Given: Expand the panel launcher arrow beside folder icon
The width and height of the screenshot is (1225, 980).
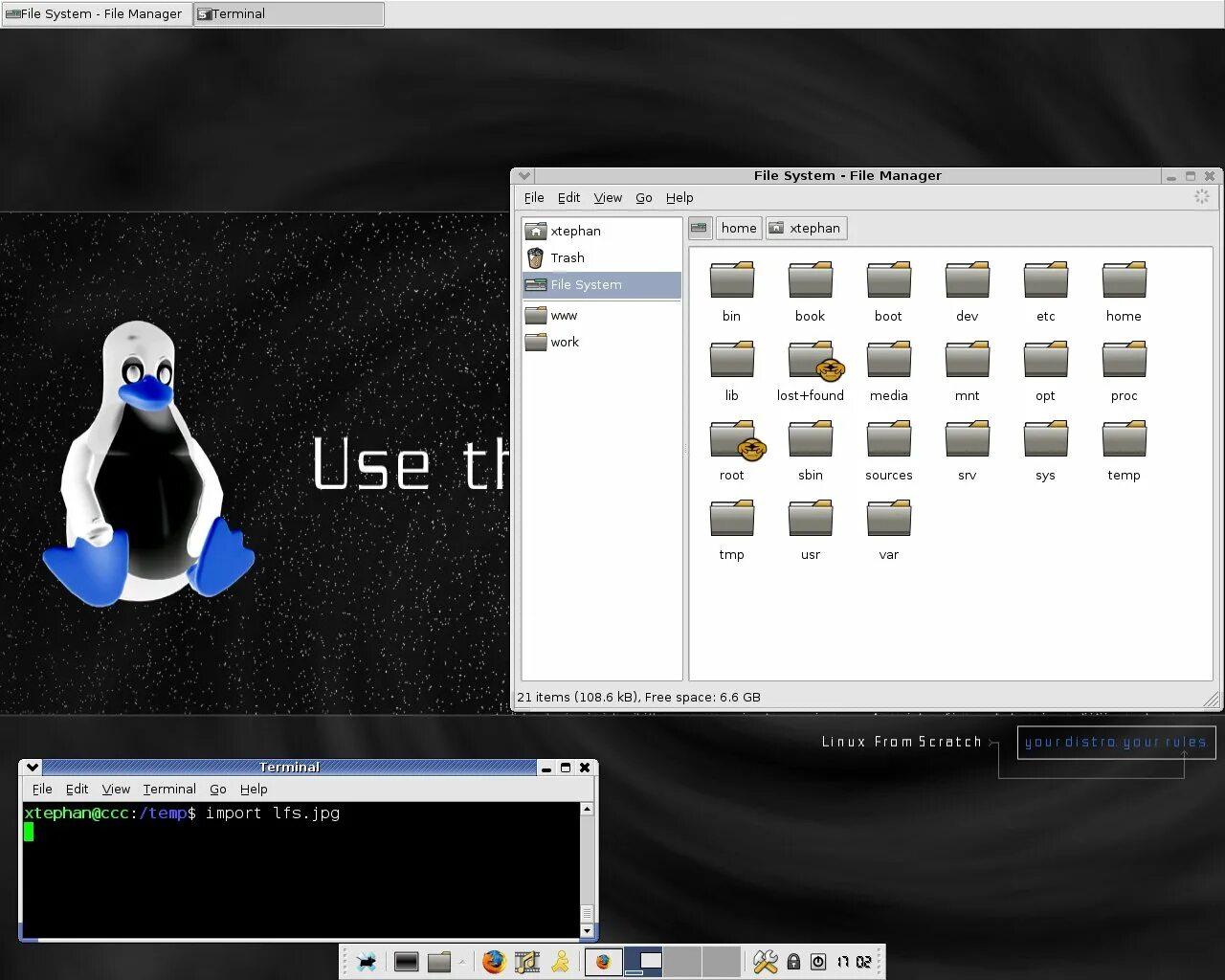Looking at the screenshot, I should tap(462, 962).
